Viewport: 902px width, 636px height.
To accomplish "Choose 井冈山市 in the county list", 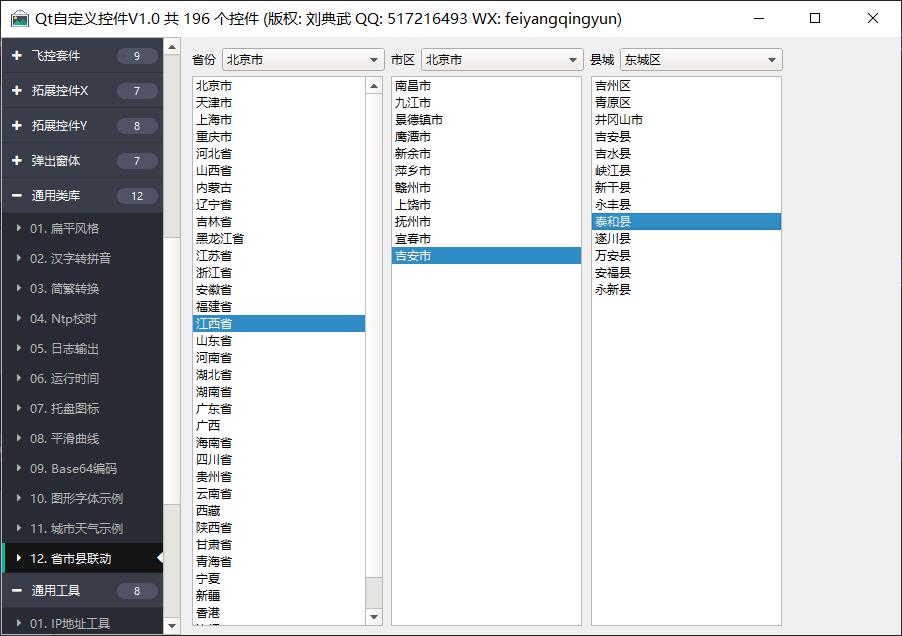I will (x=619, y=120).
